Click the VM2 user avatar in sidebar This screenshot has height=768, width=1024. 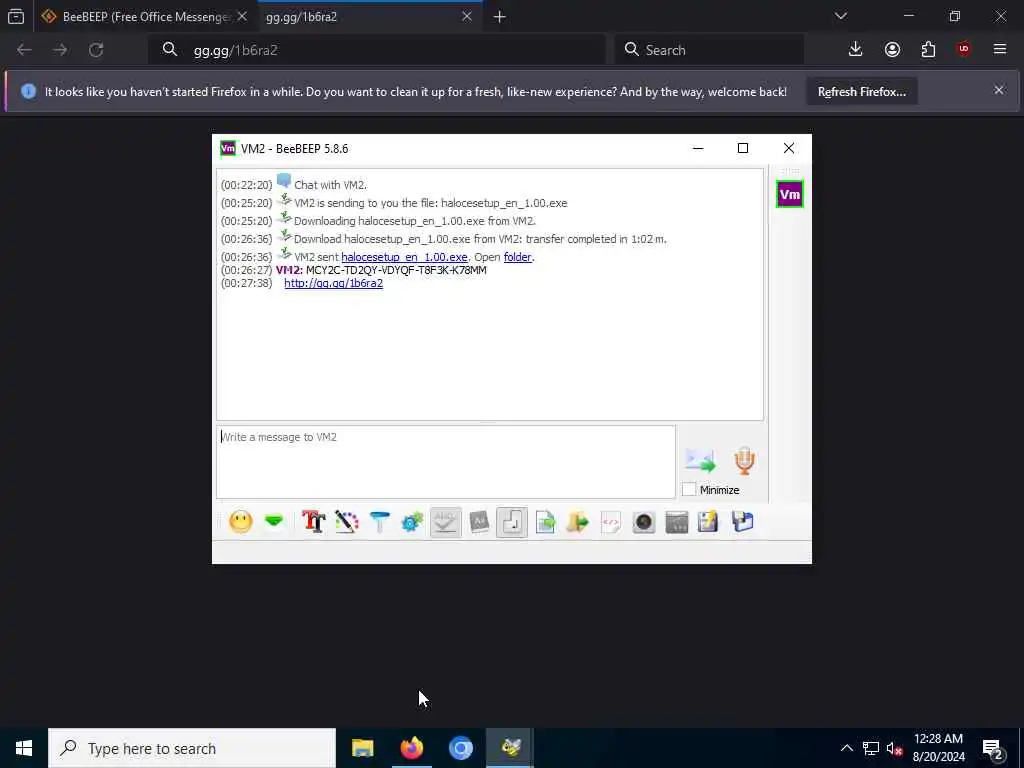[790, 194]
